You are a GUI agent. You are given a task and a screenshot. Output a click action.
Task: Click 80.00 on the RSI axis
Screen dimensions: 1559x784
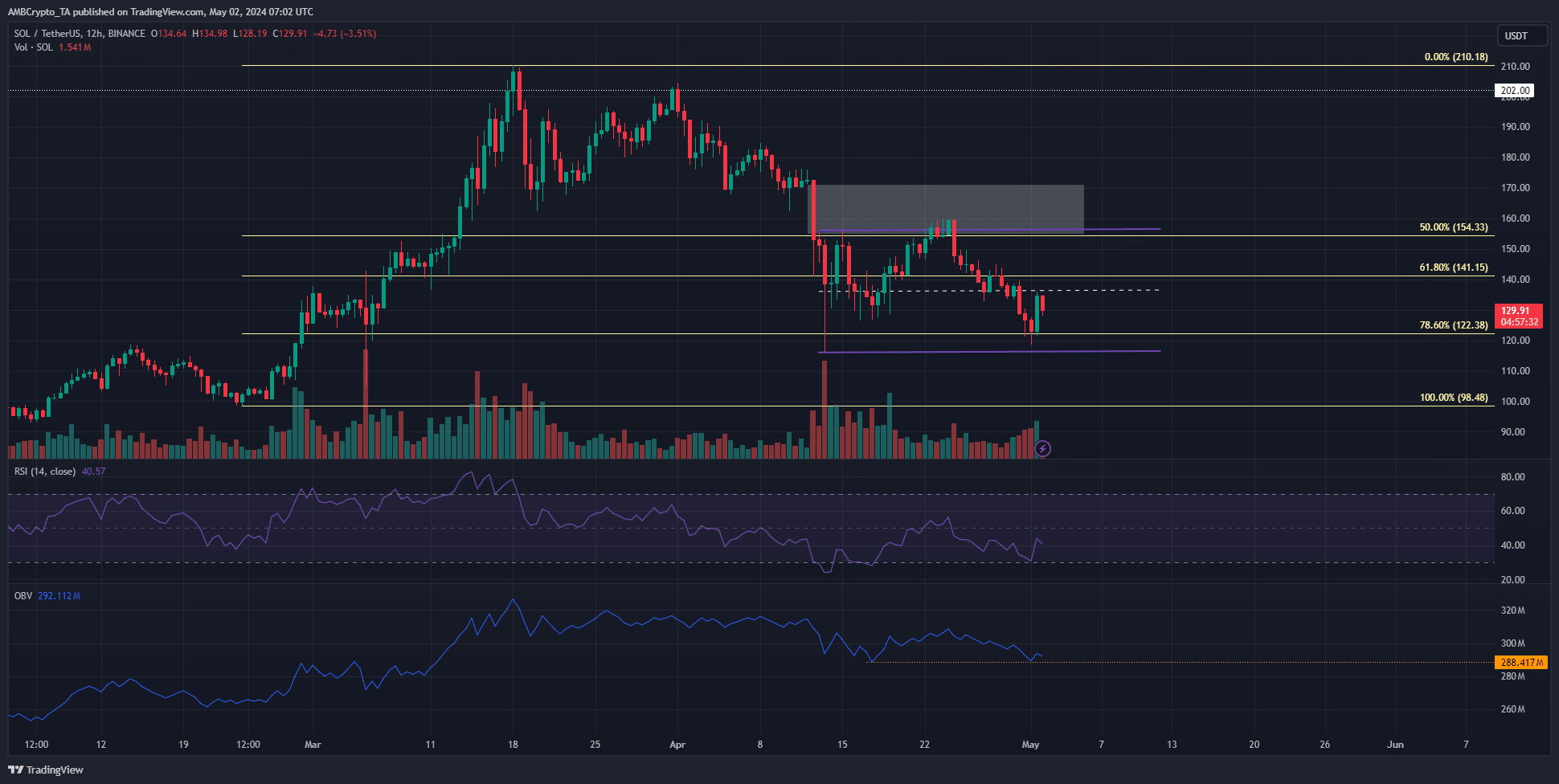[x=1513, y=477]
